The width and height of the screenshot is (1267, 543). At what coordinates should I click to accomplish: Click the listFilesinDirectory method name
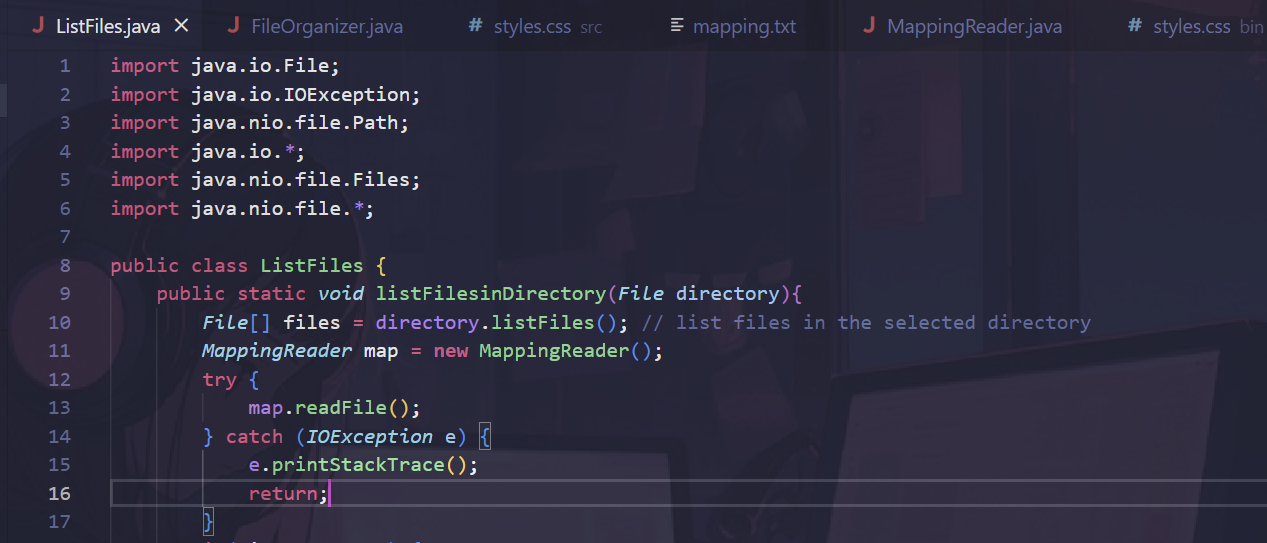pyautogui.click(x=491, y=294)
